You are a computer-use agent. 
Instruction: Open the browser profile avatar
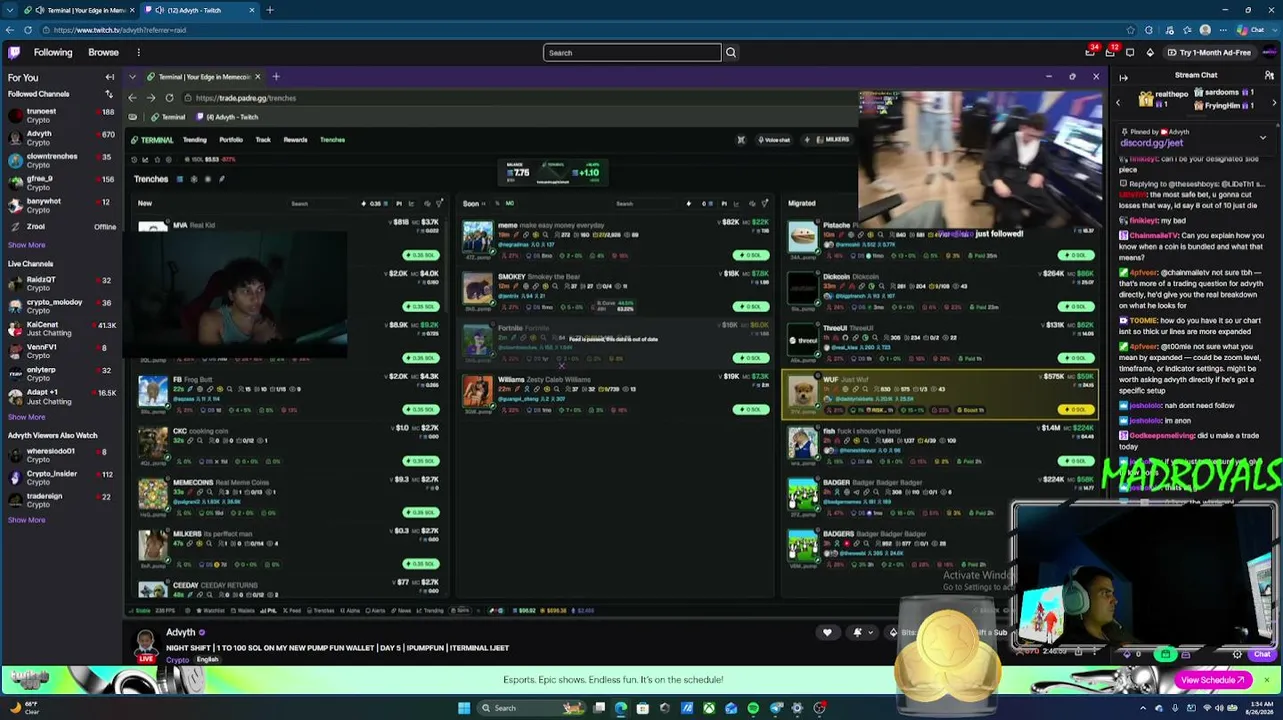(x=1205, y=30)
